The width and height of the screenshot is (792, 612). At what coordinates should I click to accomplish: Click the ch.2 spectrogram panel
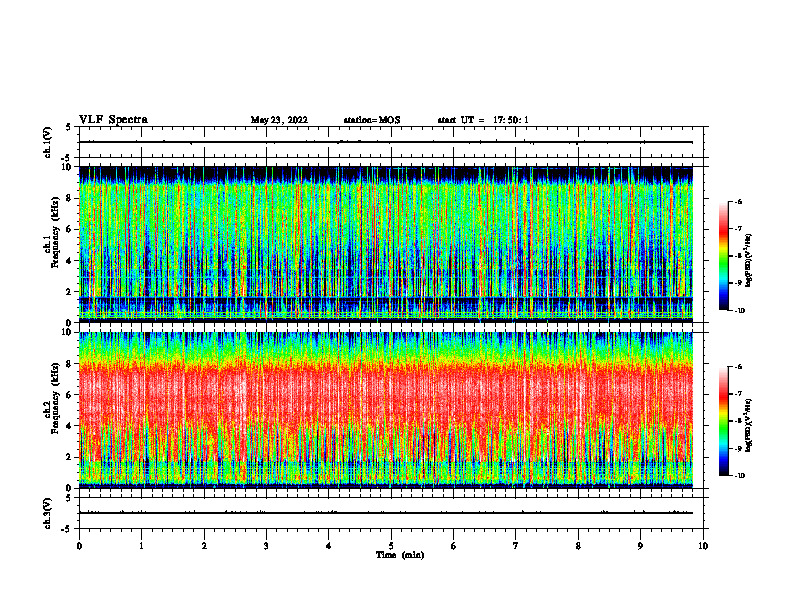(386, 410)
